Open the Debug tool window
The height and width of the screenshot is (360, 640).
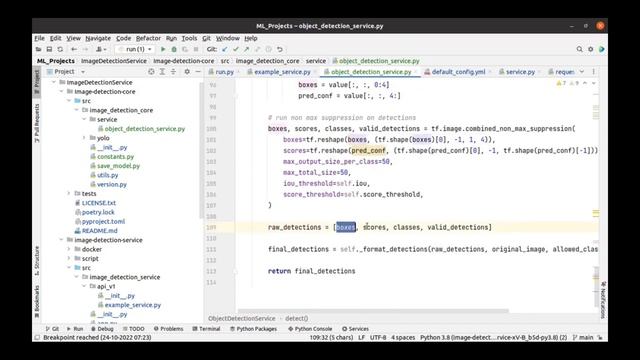[102, 329]
